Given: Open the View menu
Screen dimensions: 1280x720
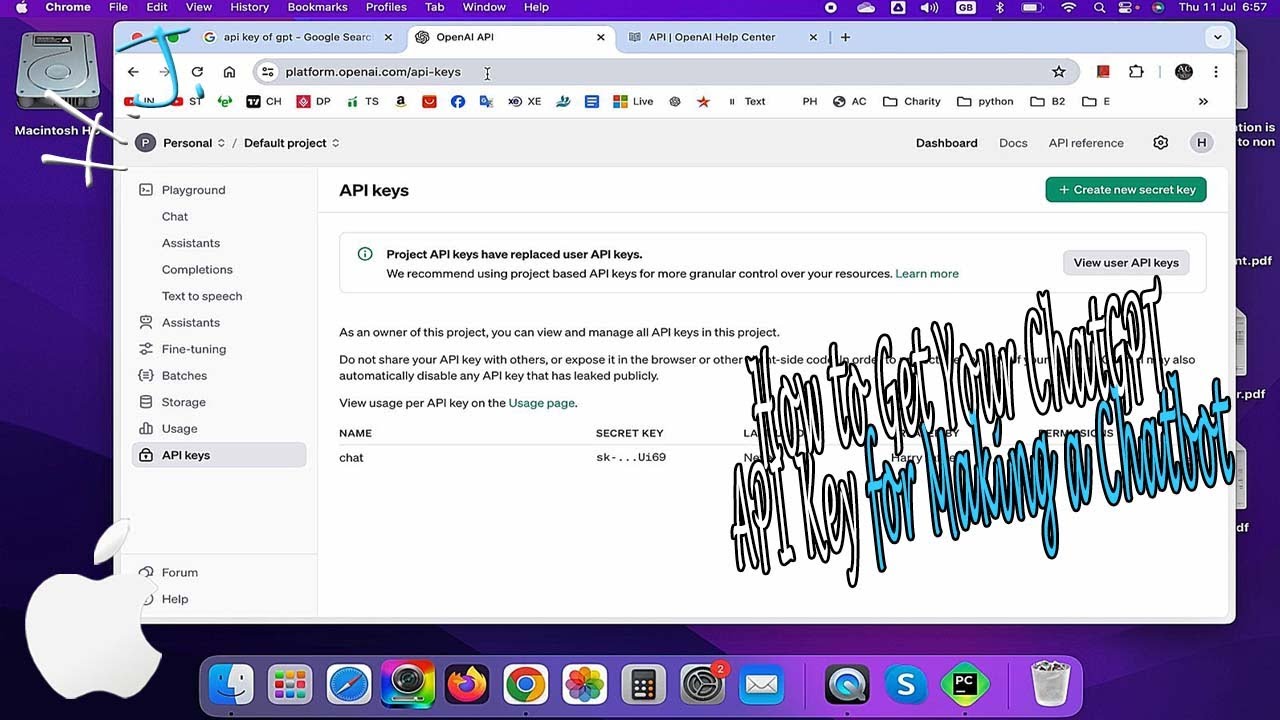Looking at the screenshot, I should point(199,7).
